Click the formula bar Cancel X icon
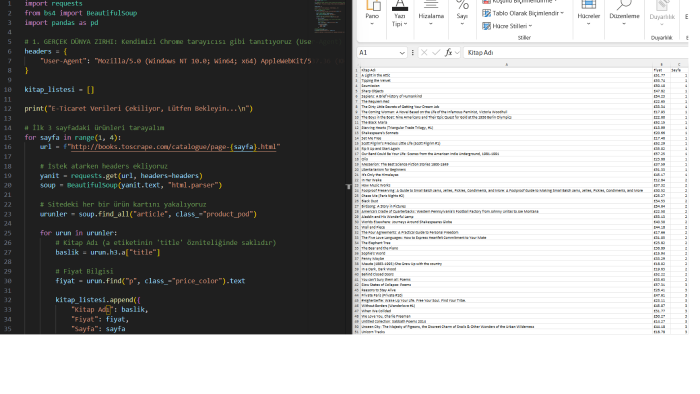The width and height of the screenshot is (700, 394). (424, 53)
